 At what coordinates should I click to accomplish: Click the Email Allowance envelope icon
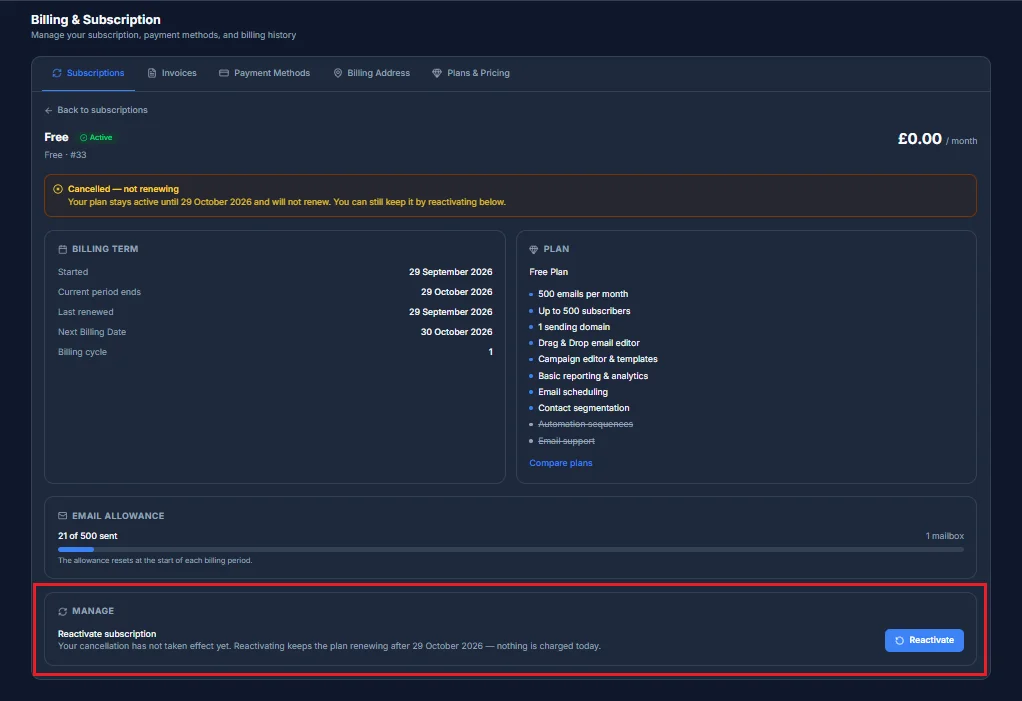click(63, 516)
